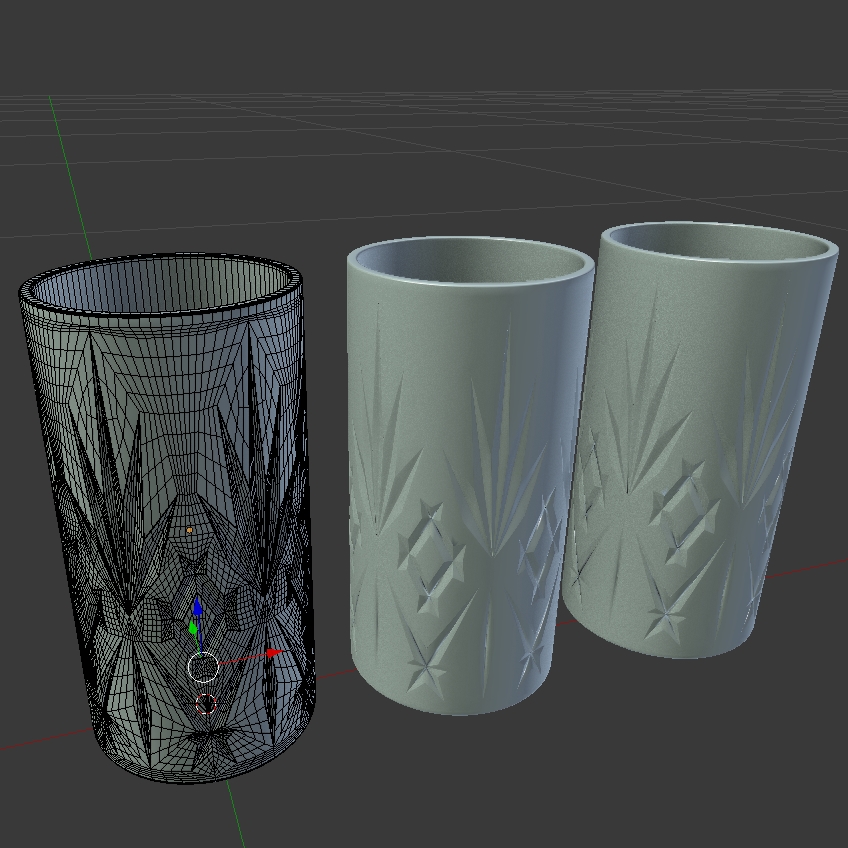Click the green Y-axis gizmo handle
848x848 pixels.
pos(193,628)
